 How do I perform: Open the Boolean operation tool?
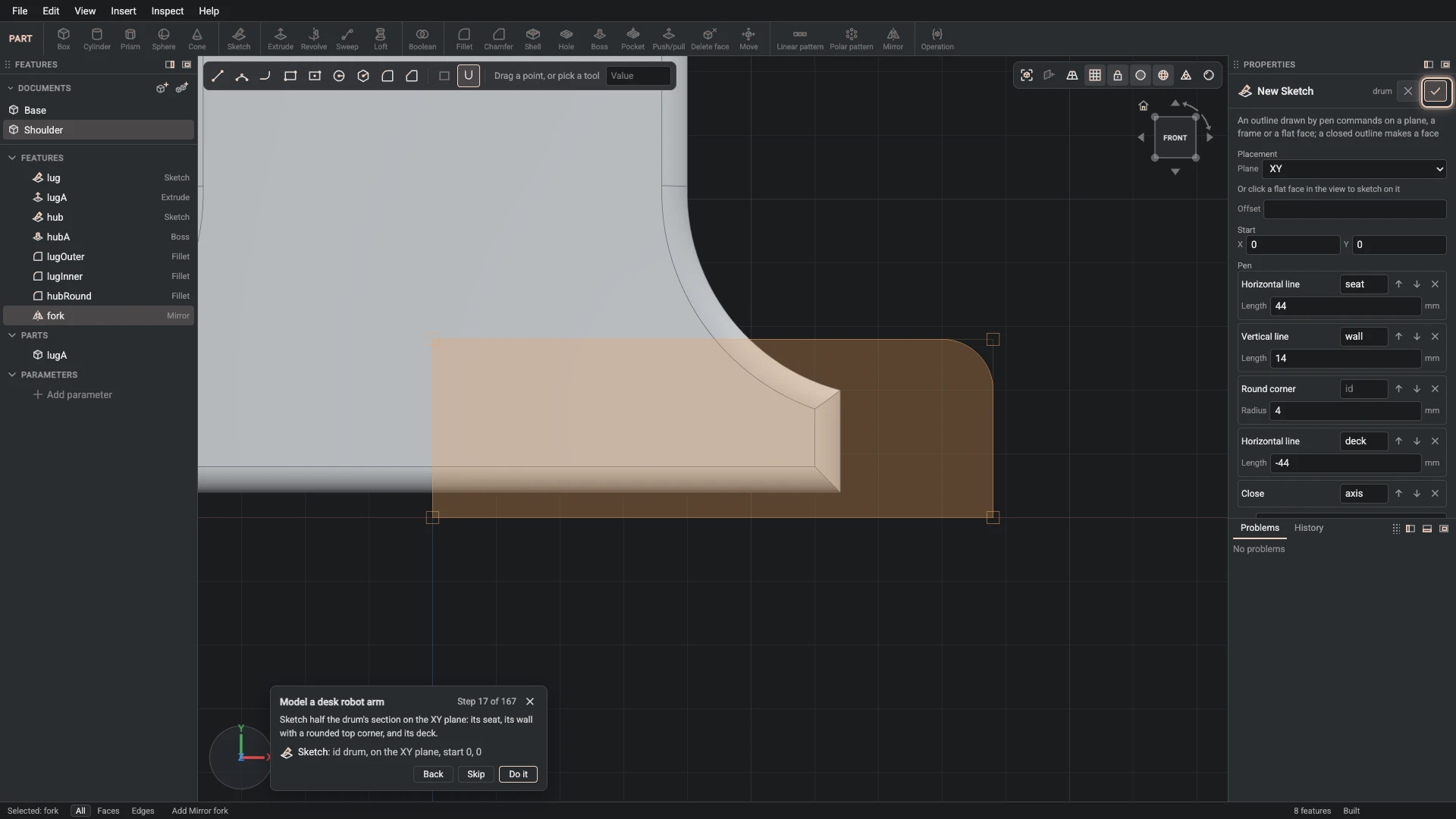422,39
